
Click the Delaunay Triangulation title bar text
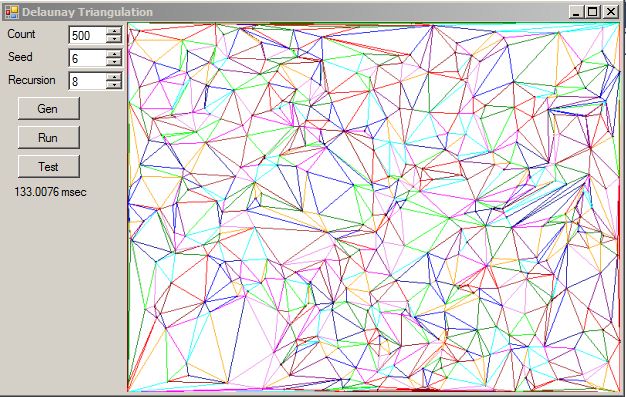coord(87,12)
